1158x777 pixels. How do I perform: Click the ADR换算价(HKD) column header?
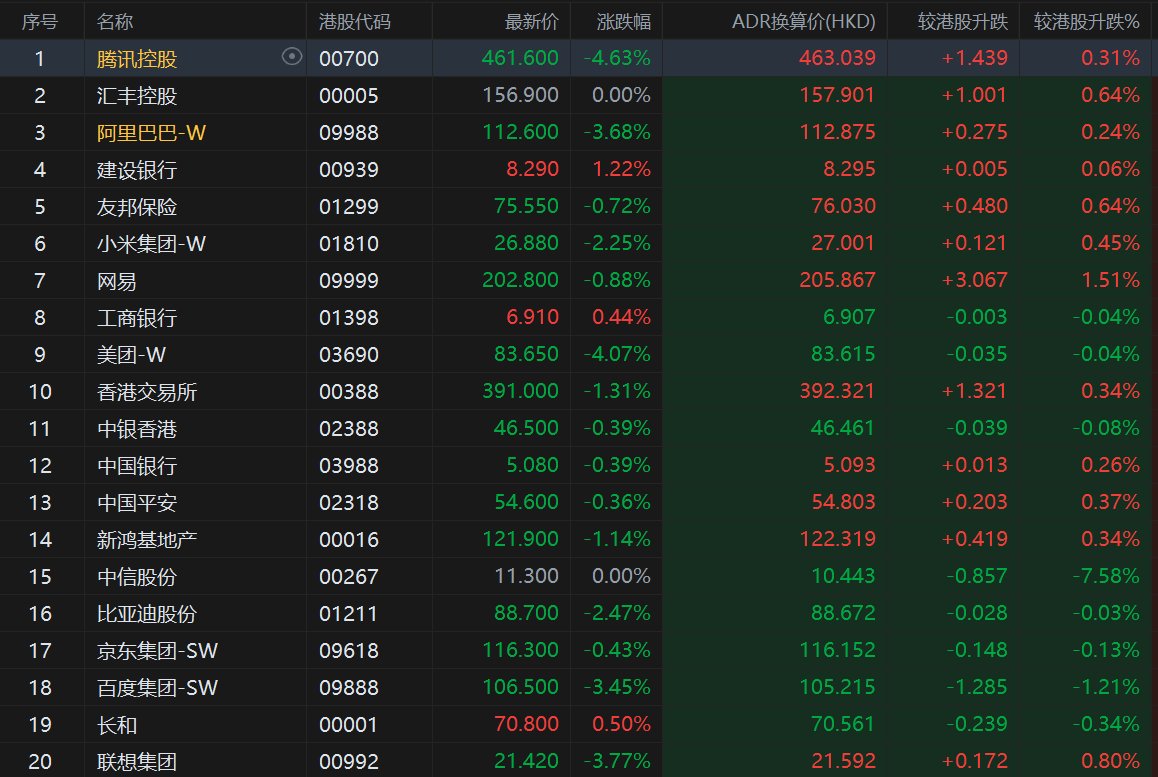coord(803,21)
